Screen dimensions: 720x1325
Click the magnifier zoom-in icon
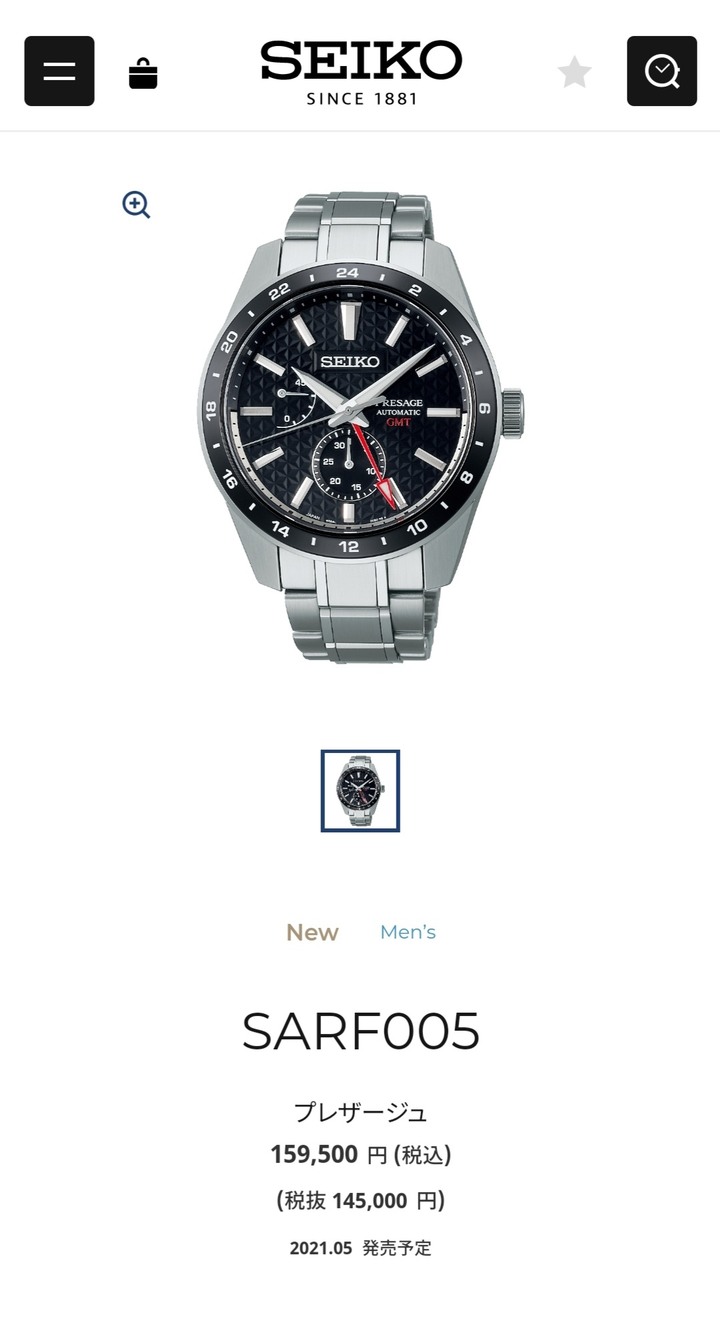[136, 205]
